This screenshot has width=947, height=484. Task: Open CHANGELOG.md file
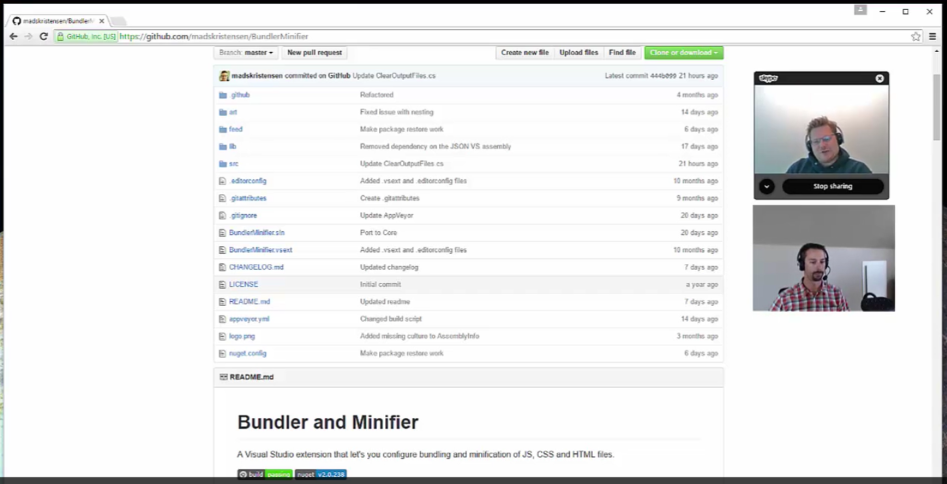click(256, 267)
